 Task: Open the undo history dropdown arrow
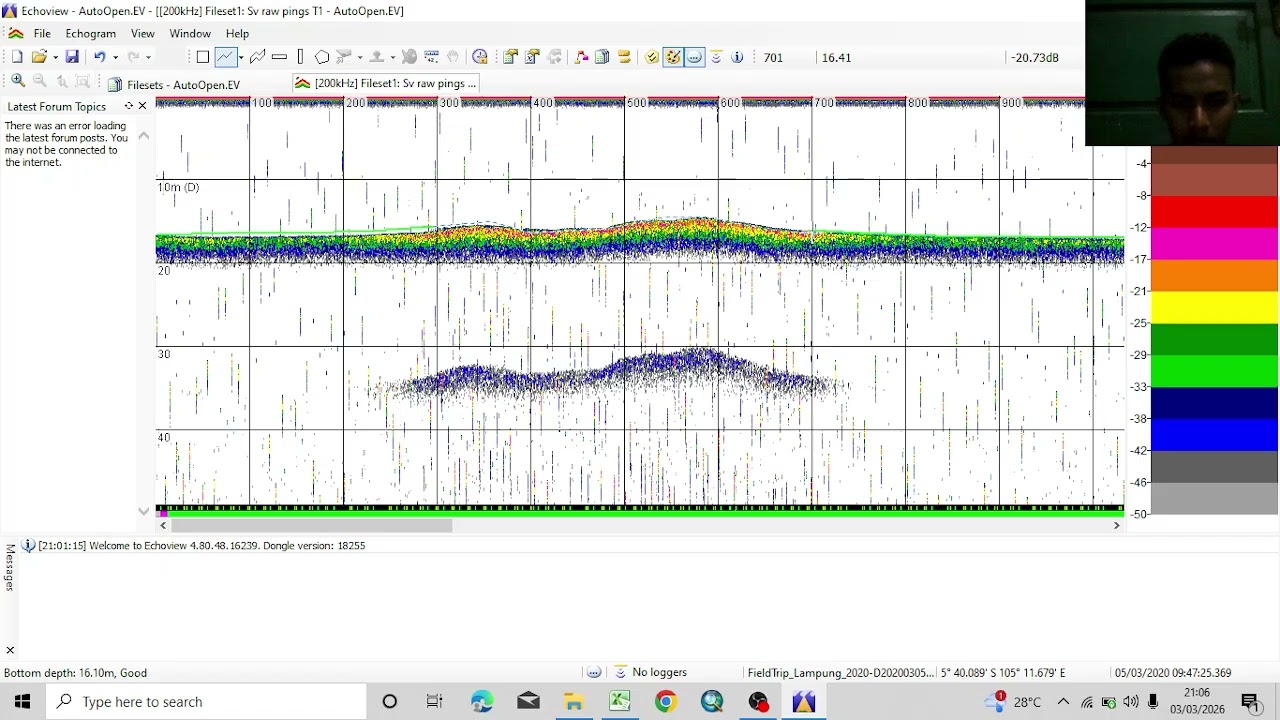point(115,57)
